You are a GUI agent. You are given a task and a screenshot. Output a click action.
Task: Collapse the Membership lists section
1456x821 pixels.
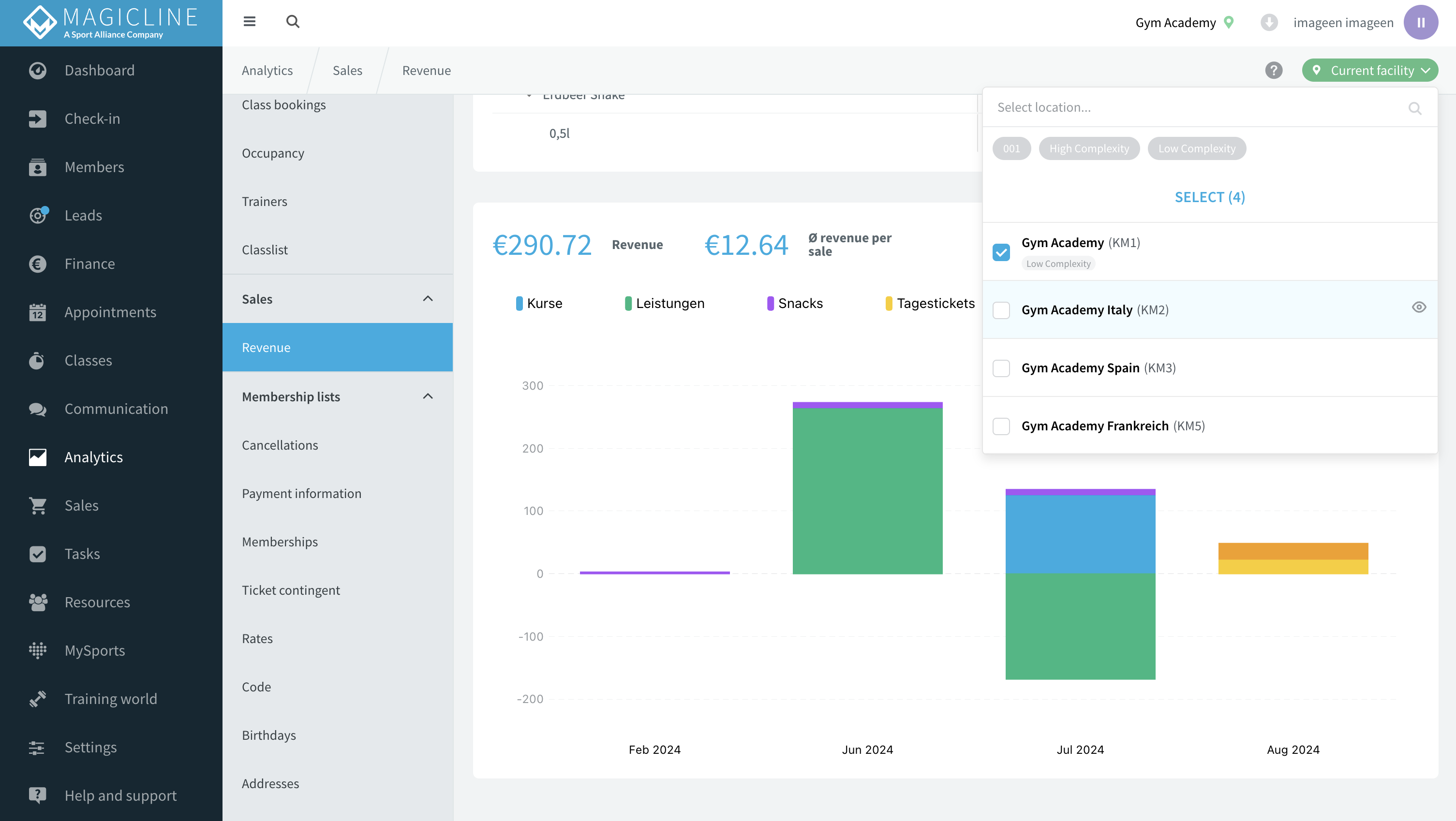click(x=428, y=396)
